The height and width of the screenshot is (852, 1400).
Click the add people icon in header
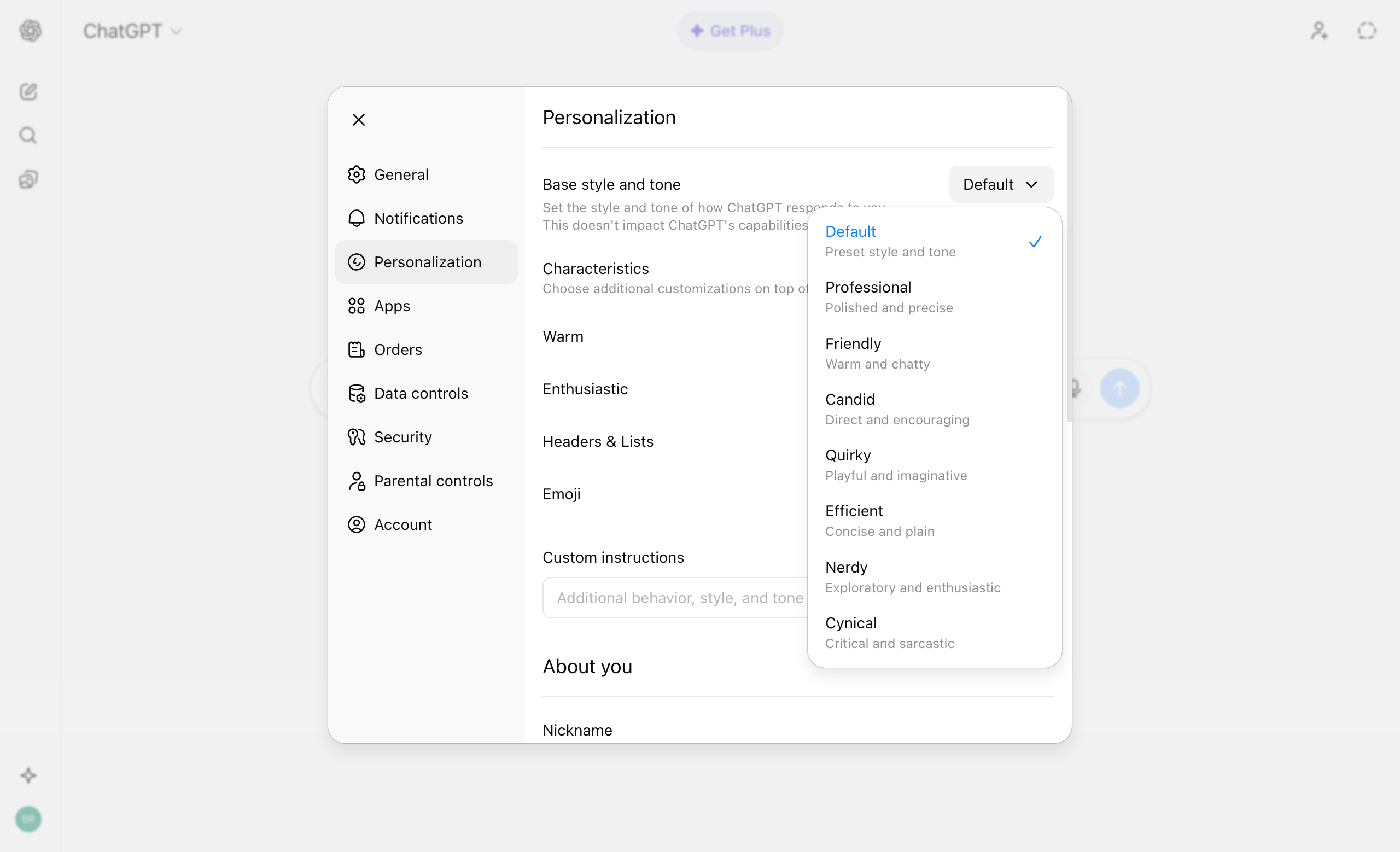pos(1319,31)
